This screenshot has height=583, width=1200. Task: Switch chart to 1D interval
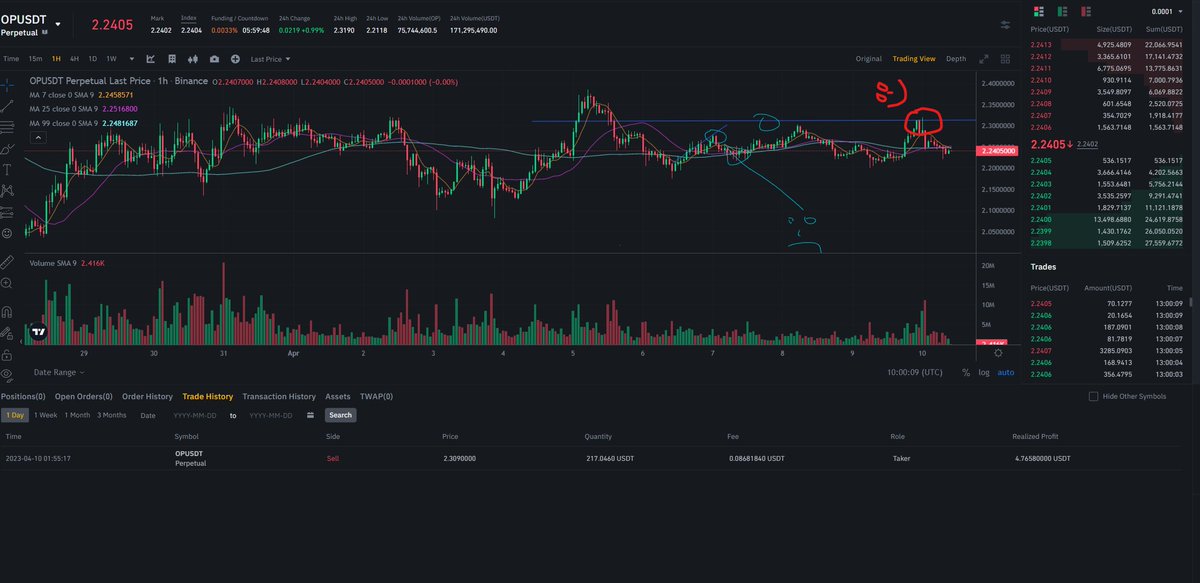click(93, 59)
